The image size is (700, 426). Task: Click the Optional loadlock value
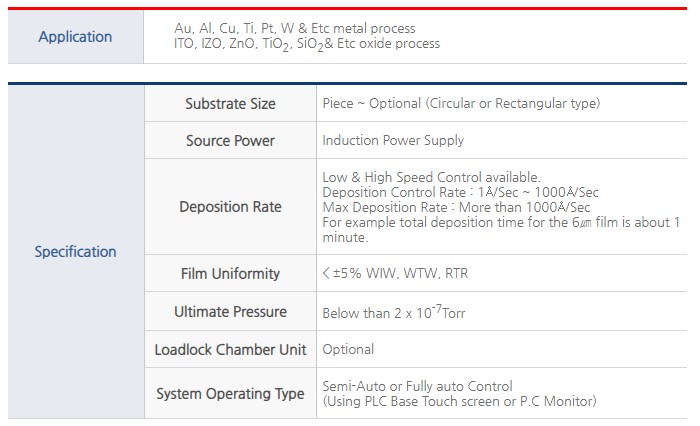348,350
